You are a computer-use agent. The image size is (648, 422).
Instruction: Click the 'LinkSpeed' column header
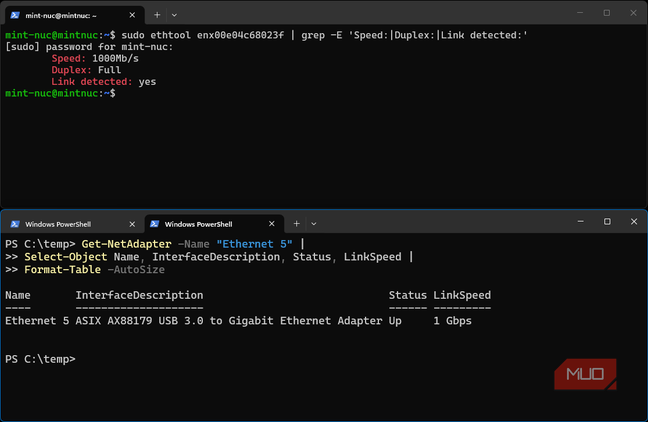pos(462,295)
